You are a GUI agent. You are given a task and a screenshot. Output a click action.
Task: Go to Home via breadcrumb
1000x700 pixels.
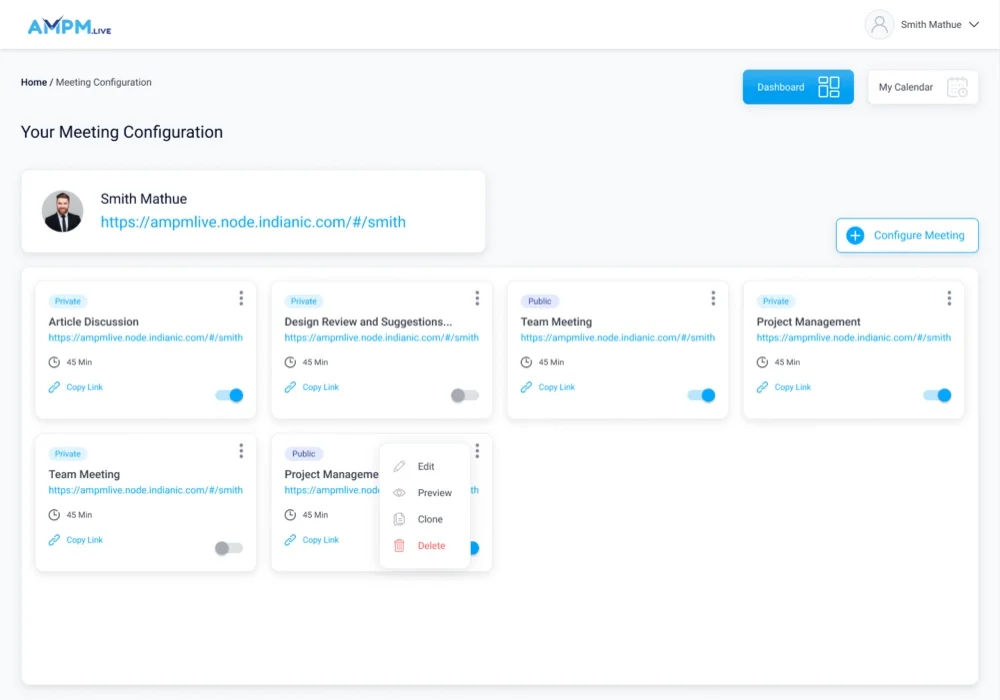click(34, 83)
